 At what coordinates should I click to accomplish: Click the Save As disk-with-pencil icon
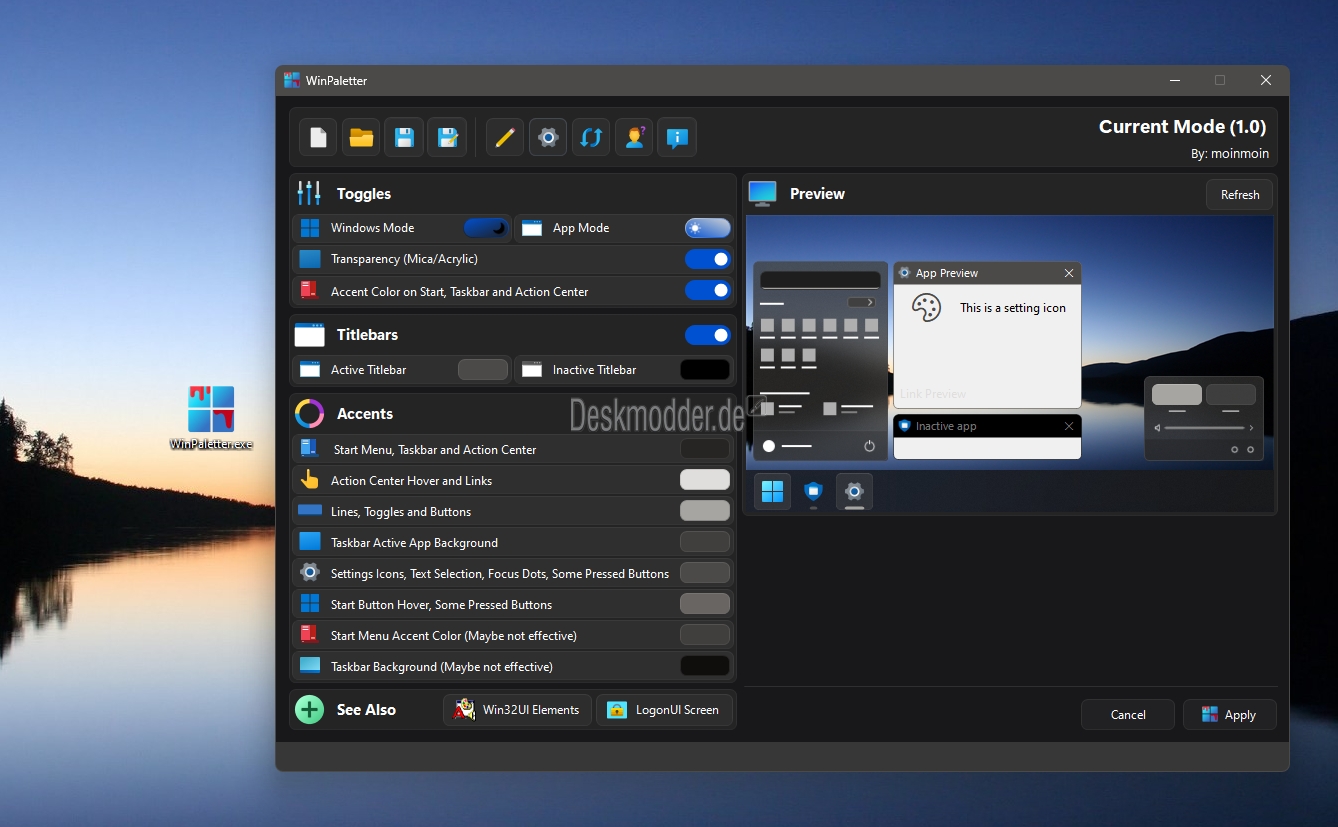coord(447,137)
